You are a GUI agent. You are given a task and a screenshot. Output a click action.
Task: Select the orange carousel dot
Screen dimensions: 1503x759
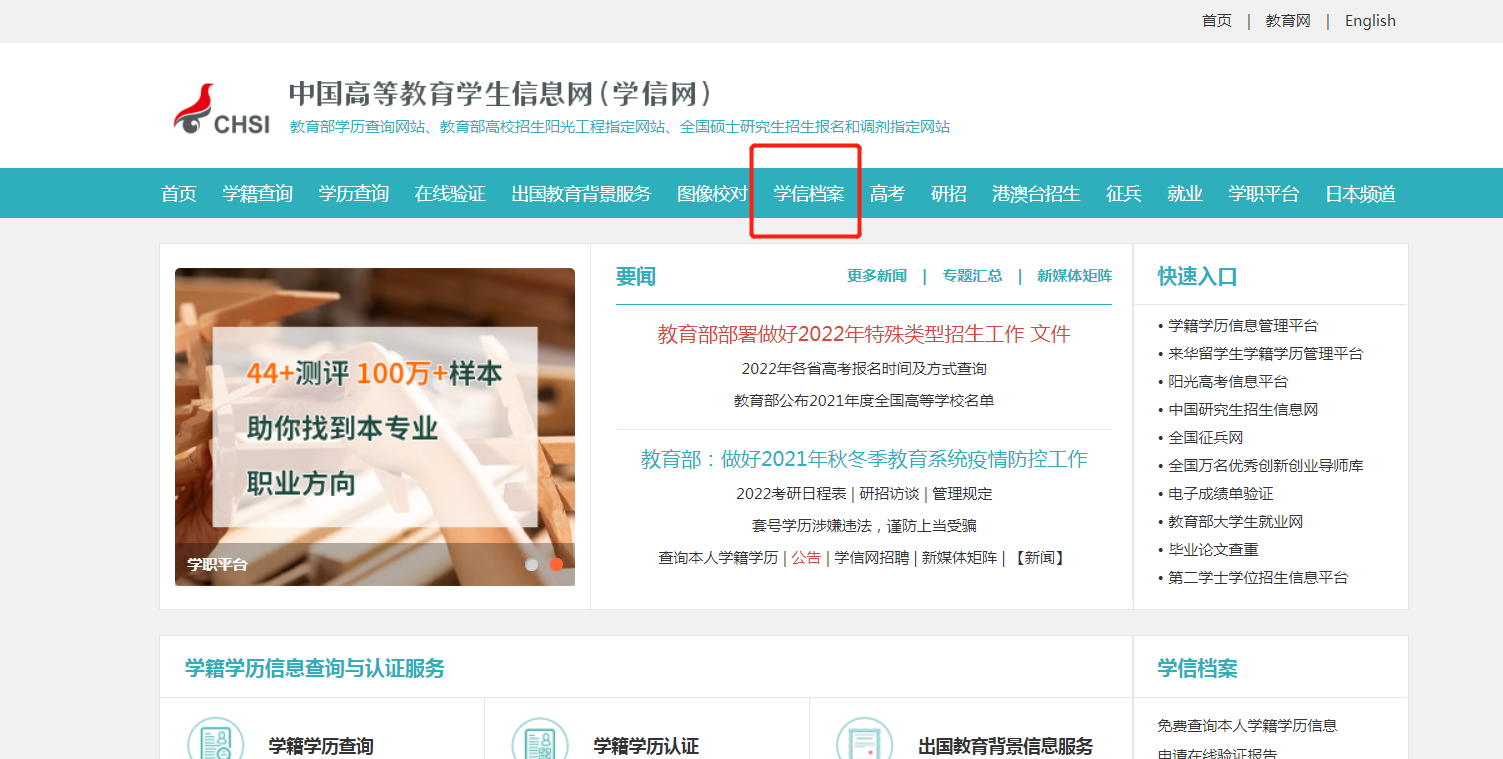click(x=556, y=564)
